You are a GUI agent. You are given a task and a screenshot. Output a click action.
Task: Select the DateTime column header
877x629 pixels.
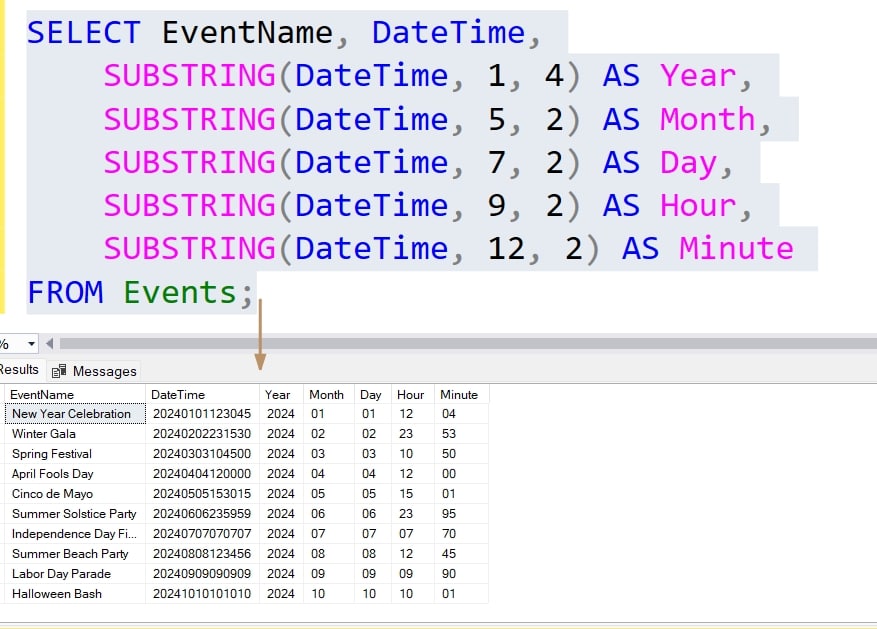[x=178, y=394]
